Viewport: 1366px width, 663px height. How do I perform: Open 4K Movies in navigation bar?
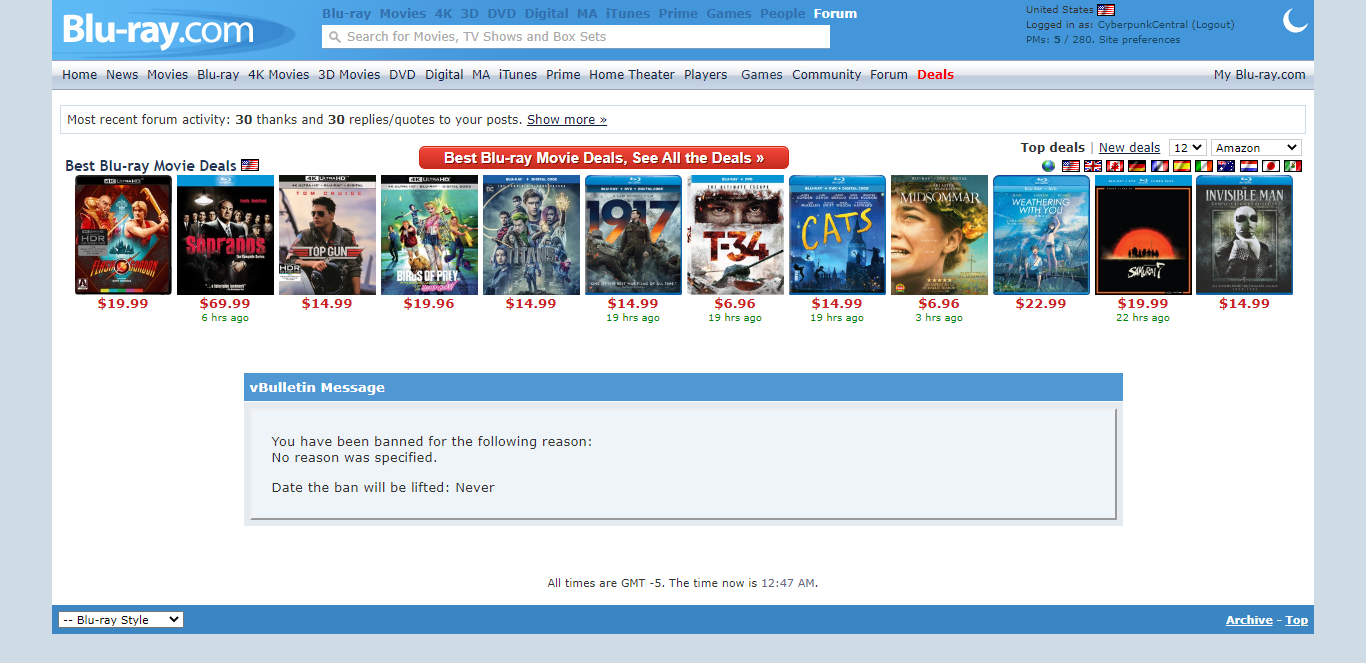pos(279,75)
